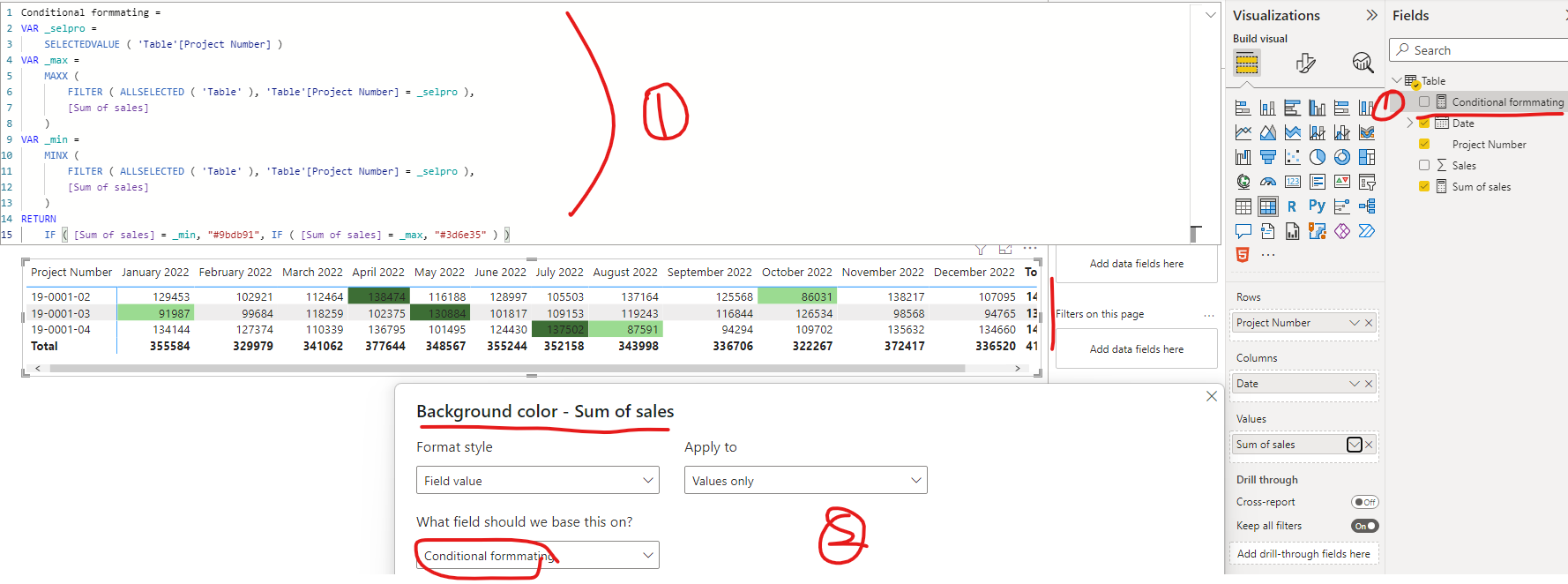Open Filters on this page options

(x=1208, y=315)
